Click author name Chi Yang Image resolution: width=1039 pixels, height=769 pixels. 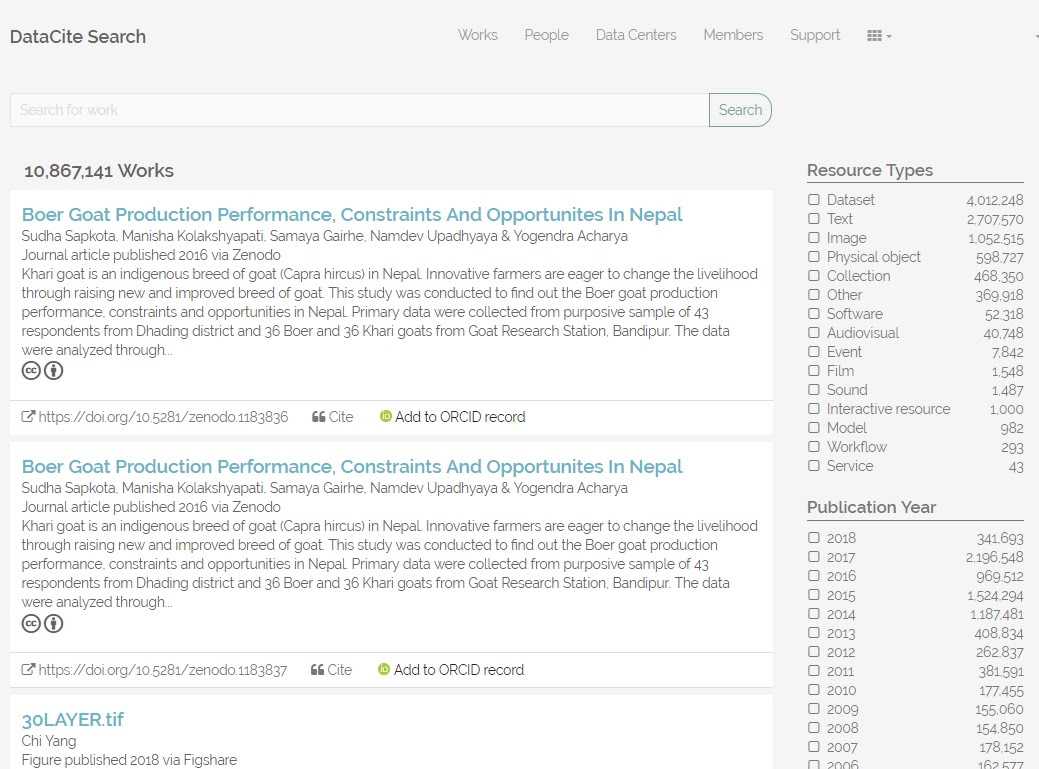point(49,741)
